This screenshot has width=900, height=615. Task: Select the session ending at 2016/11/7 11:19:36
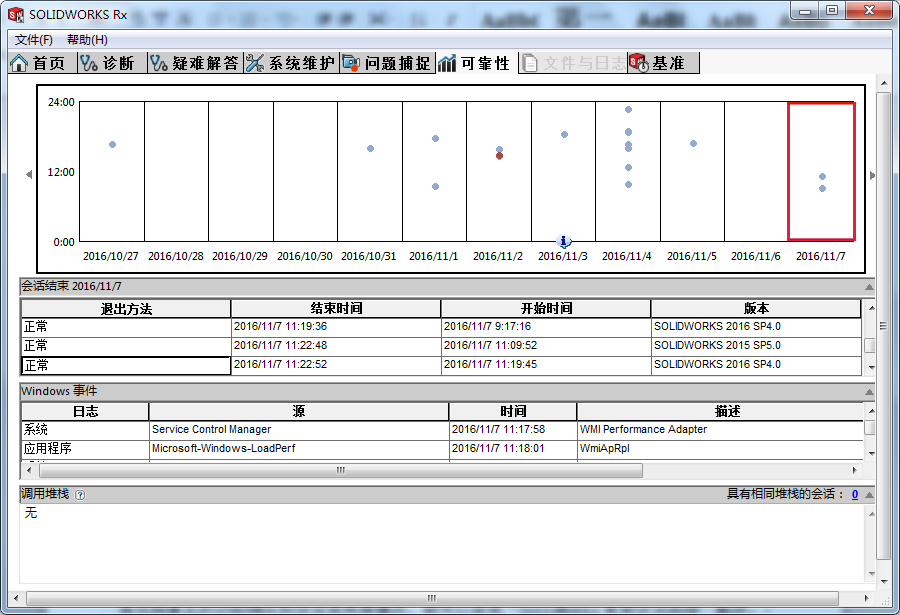(441, 327)
